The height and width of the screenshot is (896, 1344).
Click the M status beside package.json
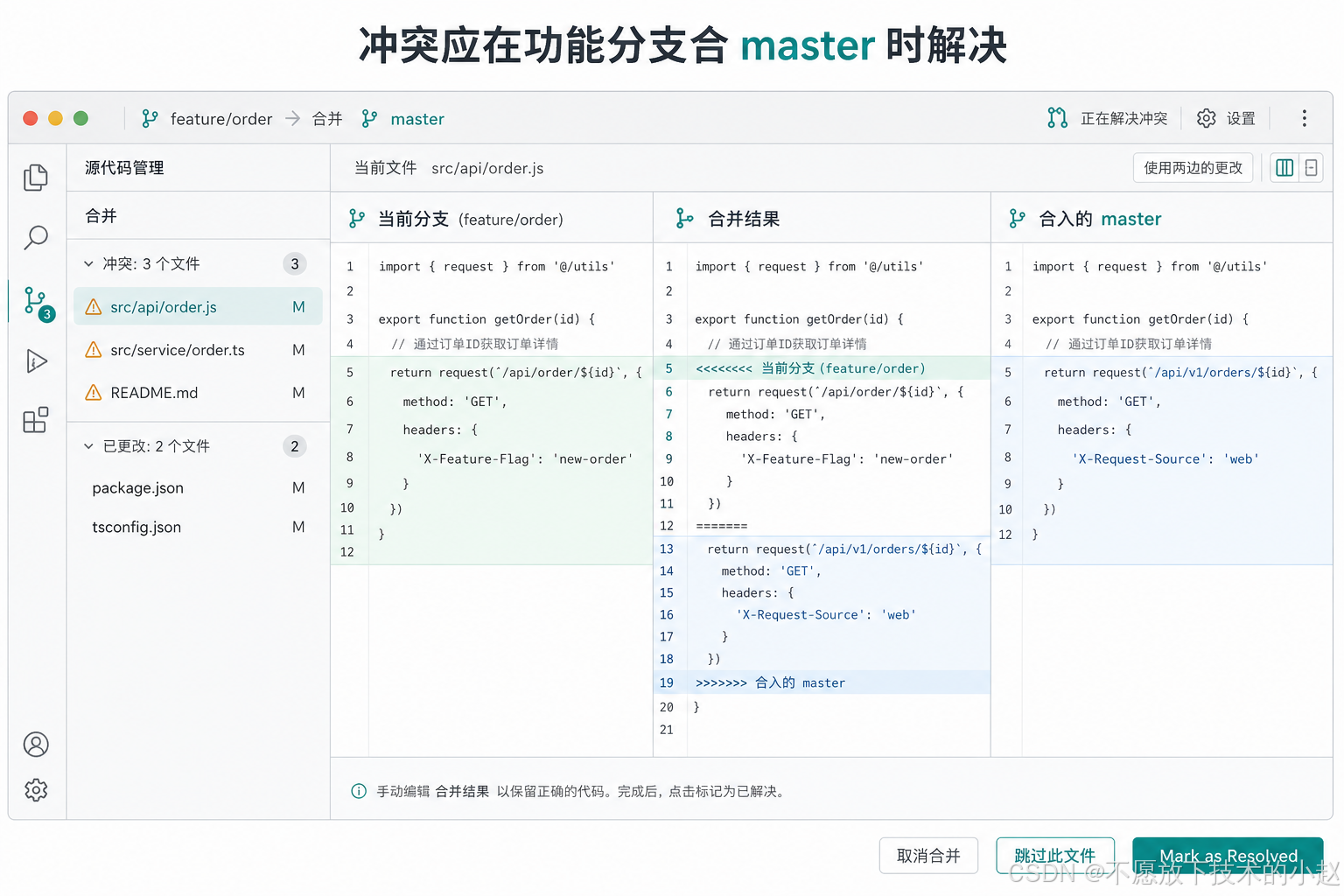click(298, 488)
